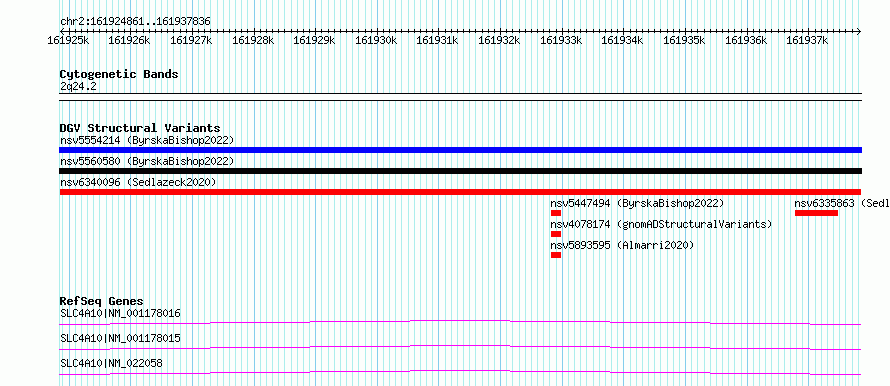Viewport: 890px width, 386px height.
Task: Click the 161933k ruler label
Action: [x=561, y=40]
